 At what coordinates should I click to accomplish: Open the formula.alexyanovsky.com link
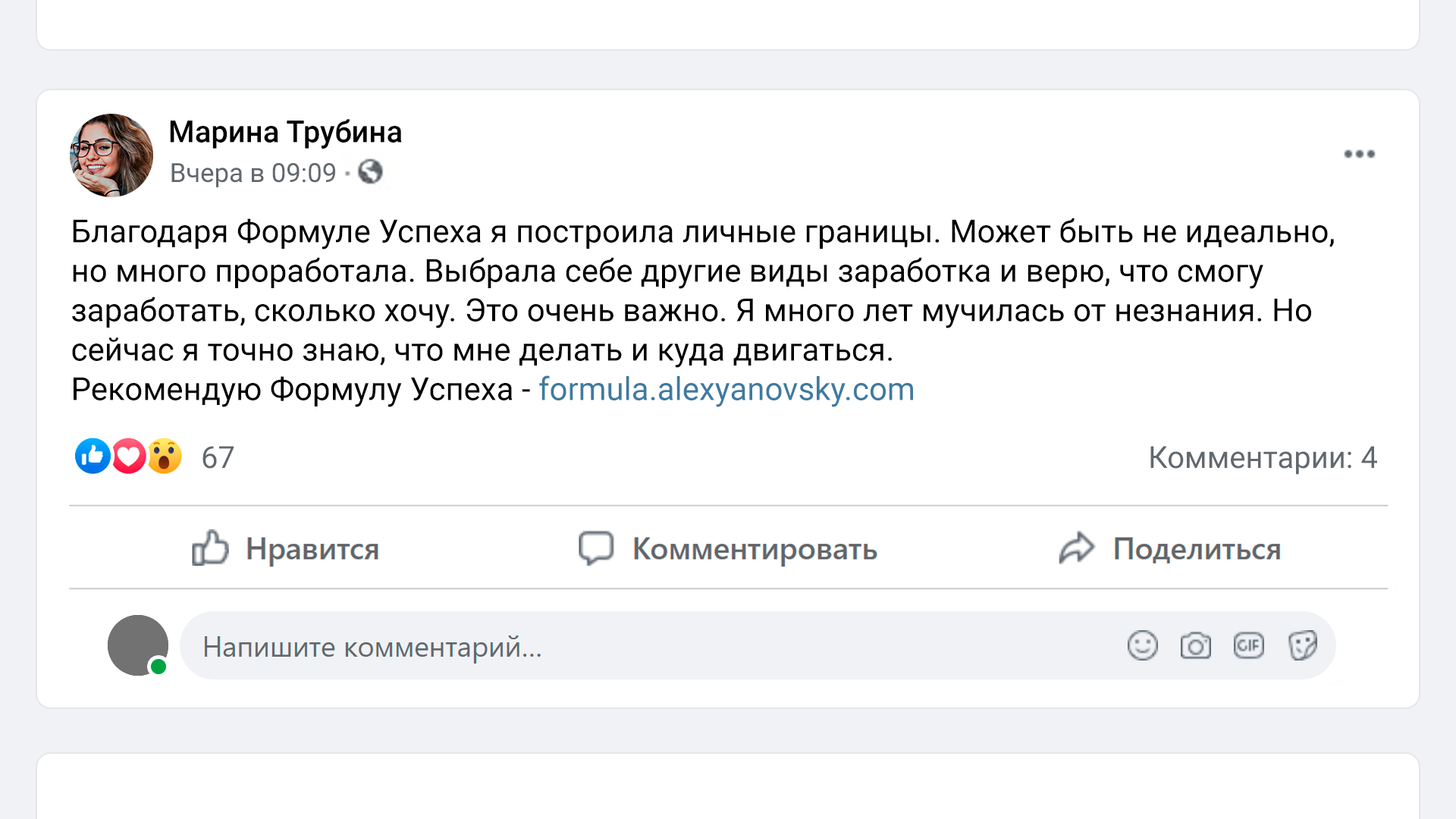coord(726,390)
